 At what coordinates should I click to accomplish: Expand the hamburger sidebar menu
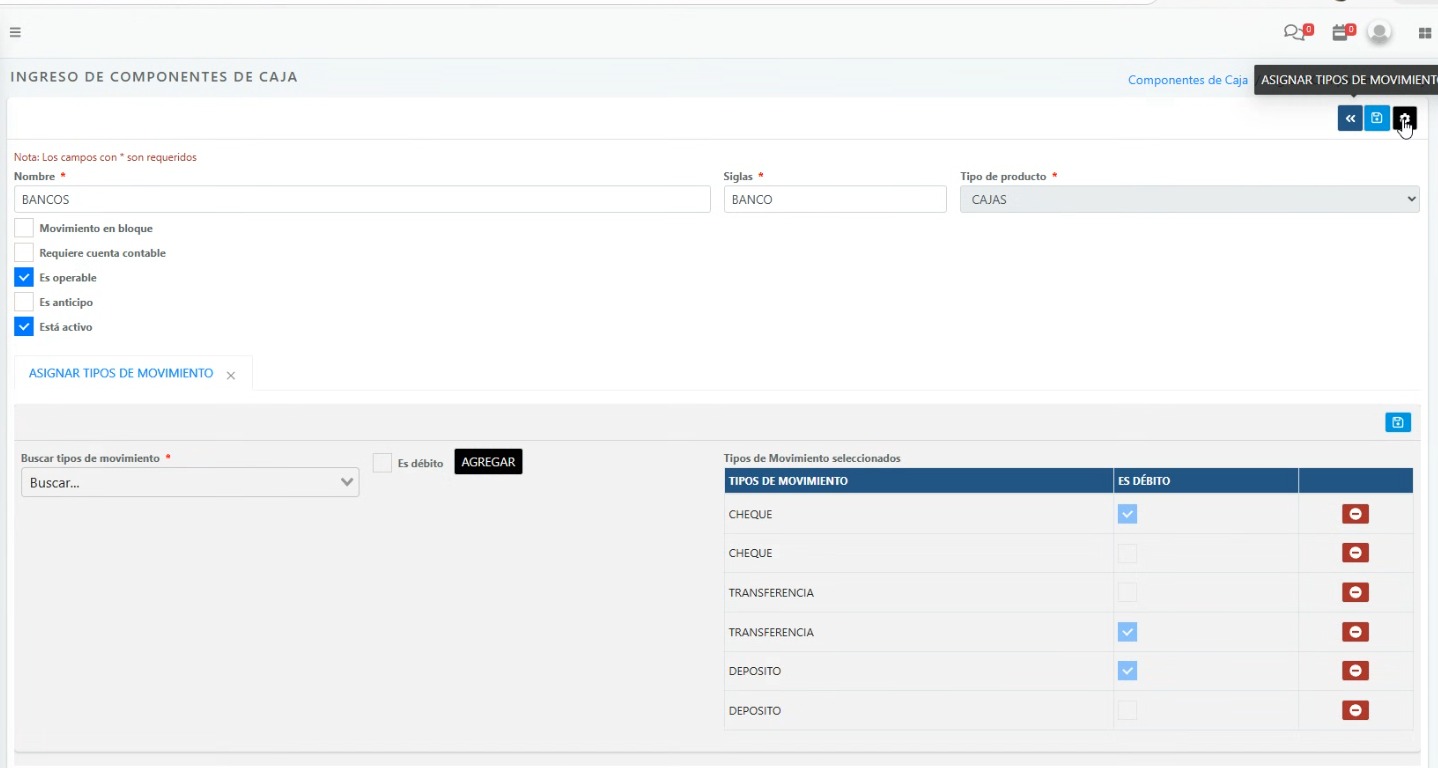[15, 31]
